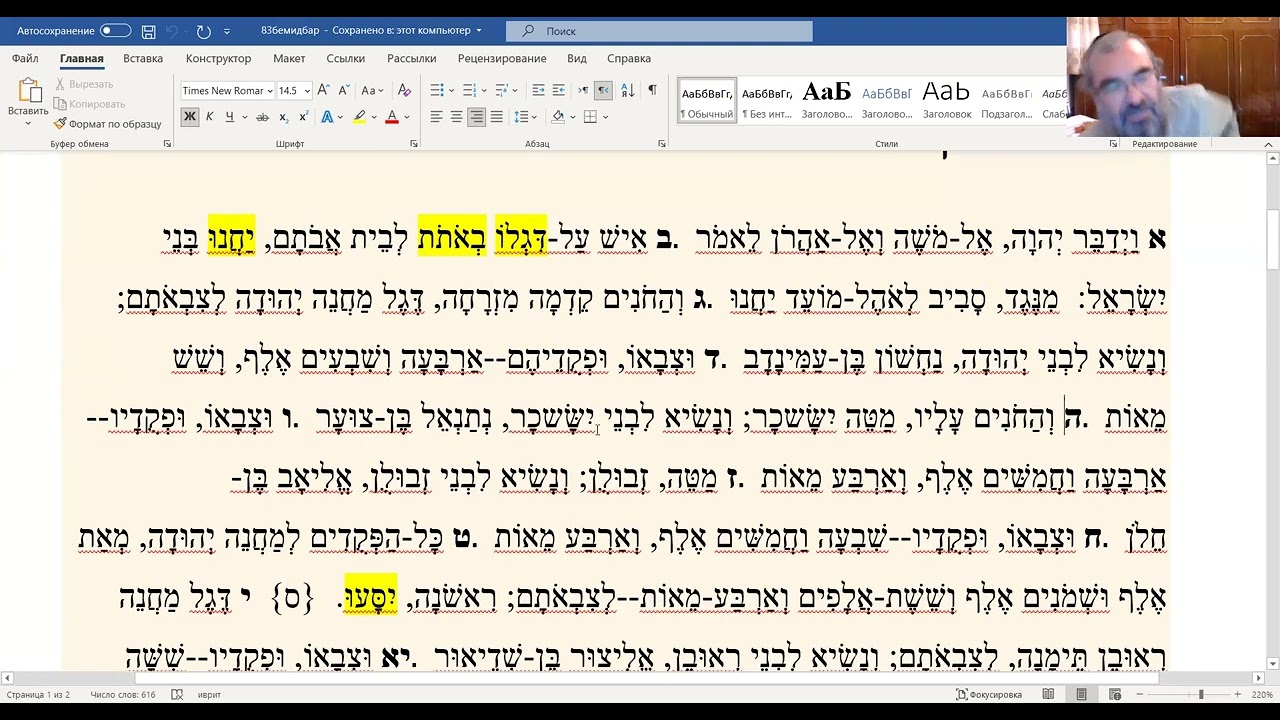Click the sort А-Я icon
The height and width of the screenshot is (720, 1280).
(627, 90)
